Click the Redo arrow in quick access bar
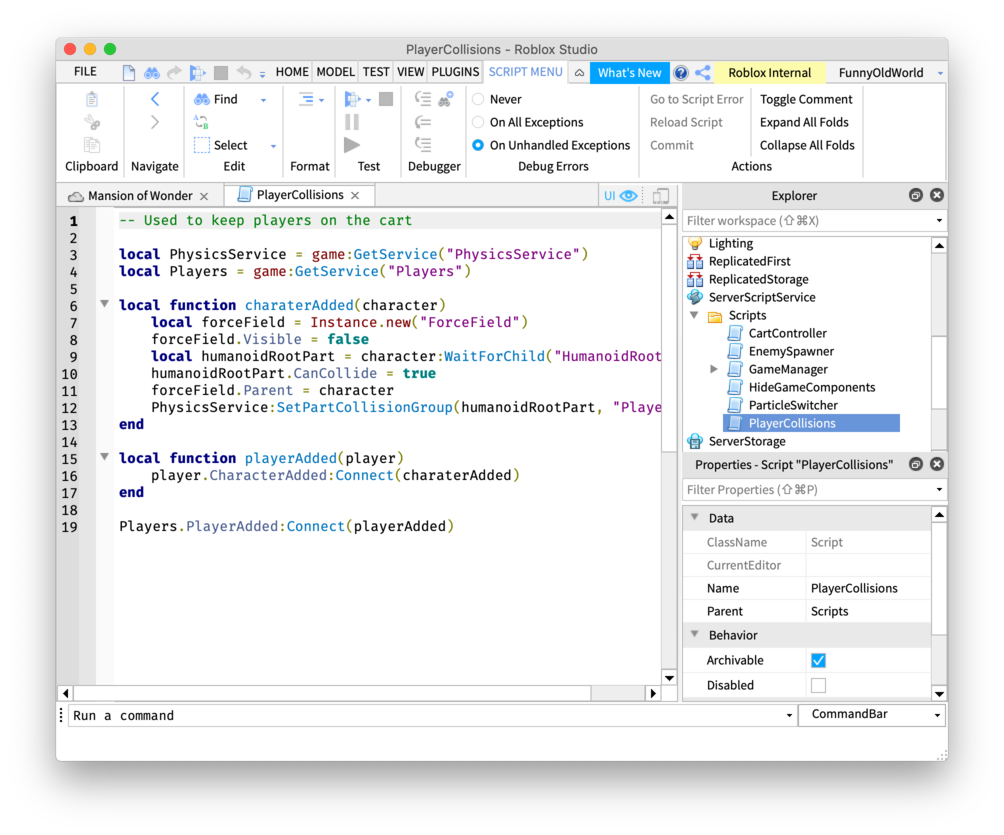This screenshot has width=1004, height=835. (174, 73)
